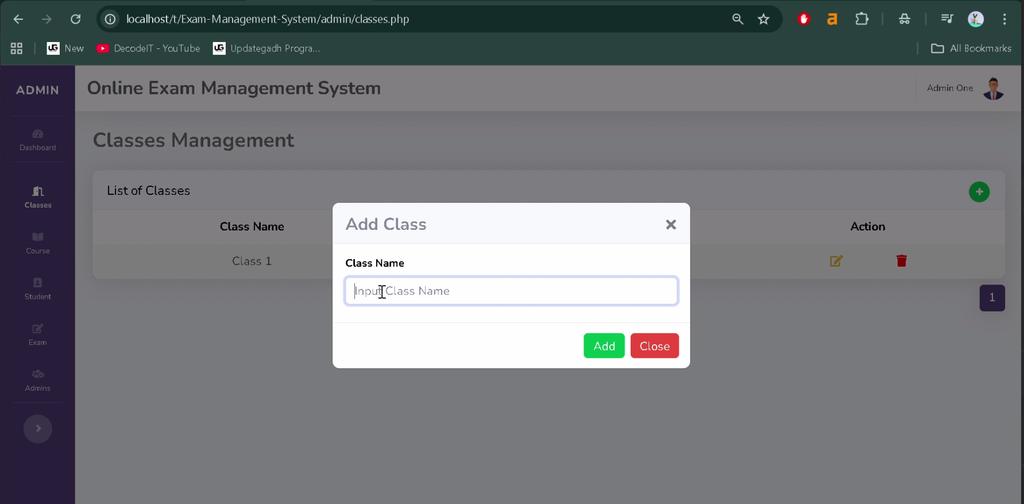The image size is (1024, 504).
Task: Click the green plus add-class icon
Action: click(978, 192)
